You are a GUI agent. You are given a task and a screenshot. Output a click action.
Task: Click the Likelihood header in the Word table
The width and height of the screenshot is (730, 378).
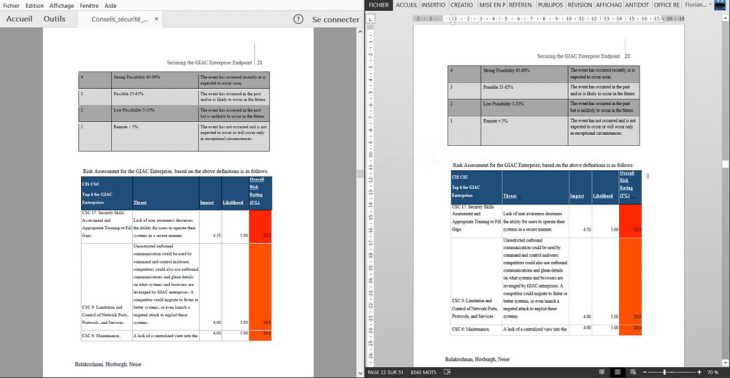[x=602, y=196]
